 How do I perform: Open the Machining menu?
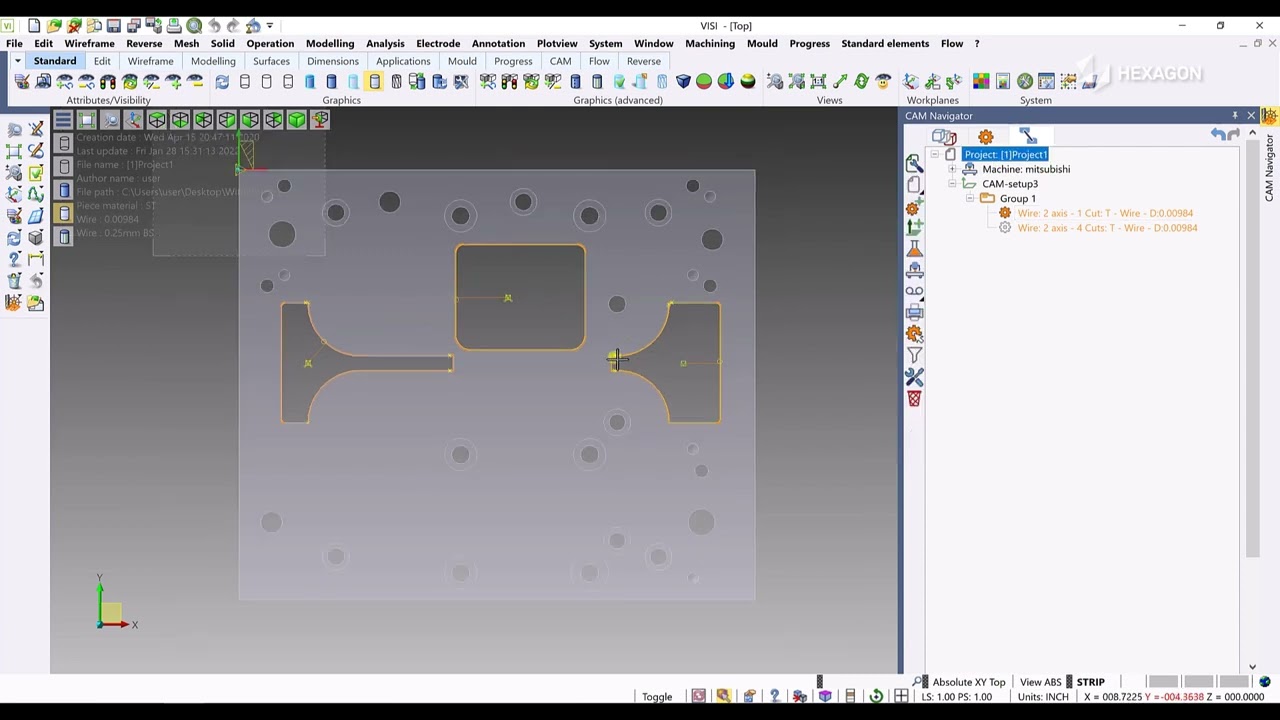point(709,44)
